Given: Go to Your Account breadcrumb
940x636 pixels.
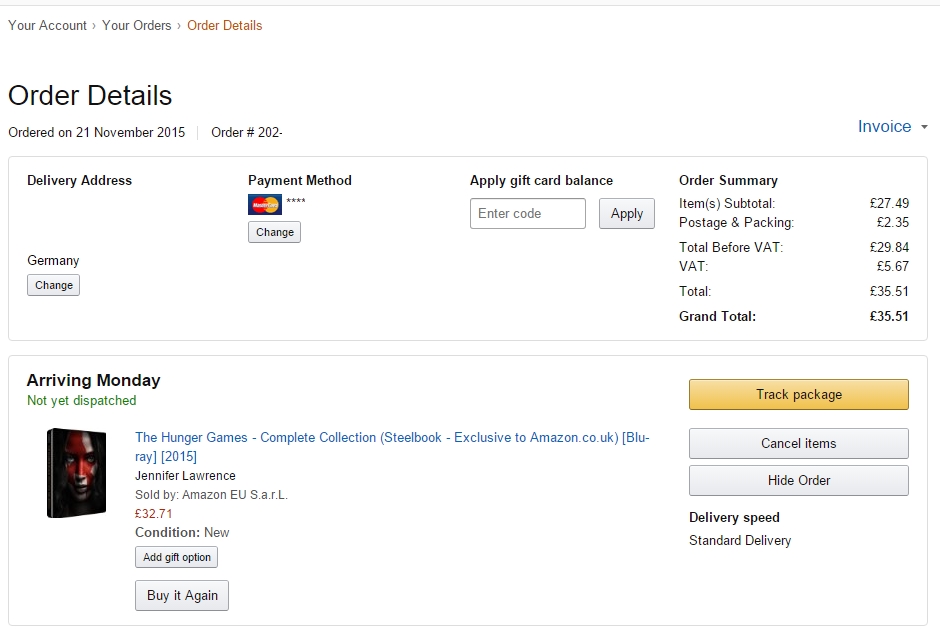Looking at the screenshot, I should [47, 25].
